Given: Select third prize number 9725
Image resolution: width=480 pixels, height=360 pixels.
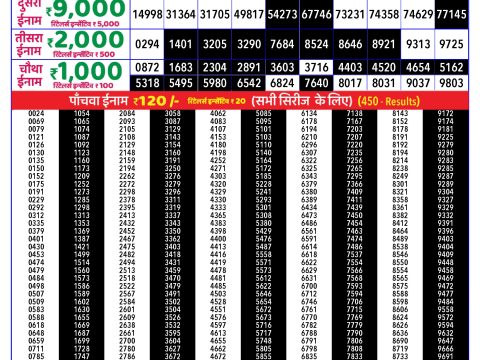Looking at the screenshot, I should 452,44.
